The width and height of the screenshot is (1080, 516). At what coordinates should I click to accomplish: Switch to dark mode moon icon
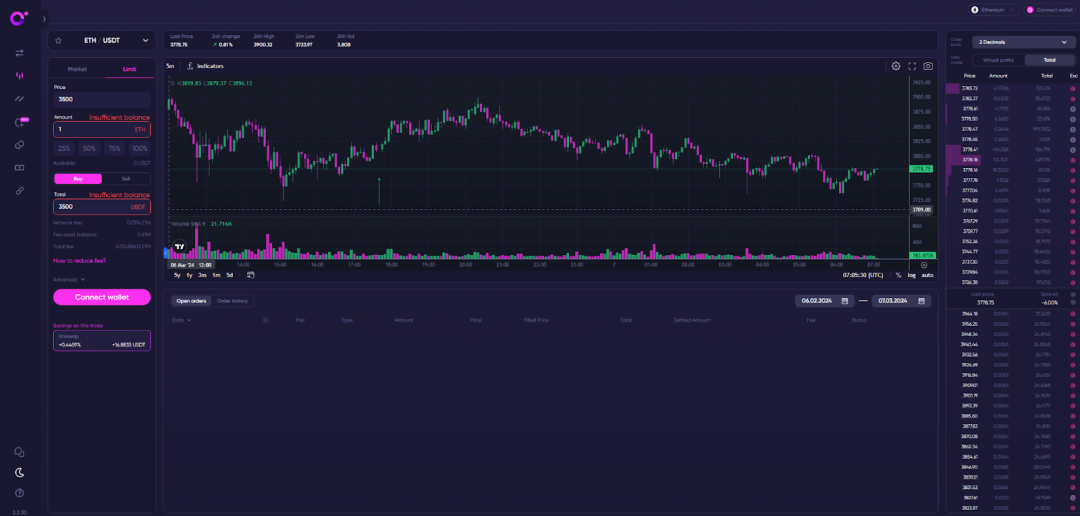19,472
